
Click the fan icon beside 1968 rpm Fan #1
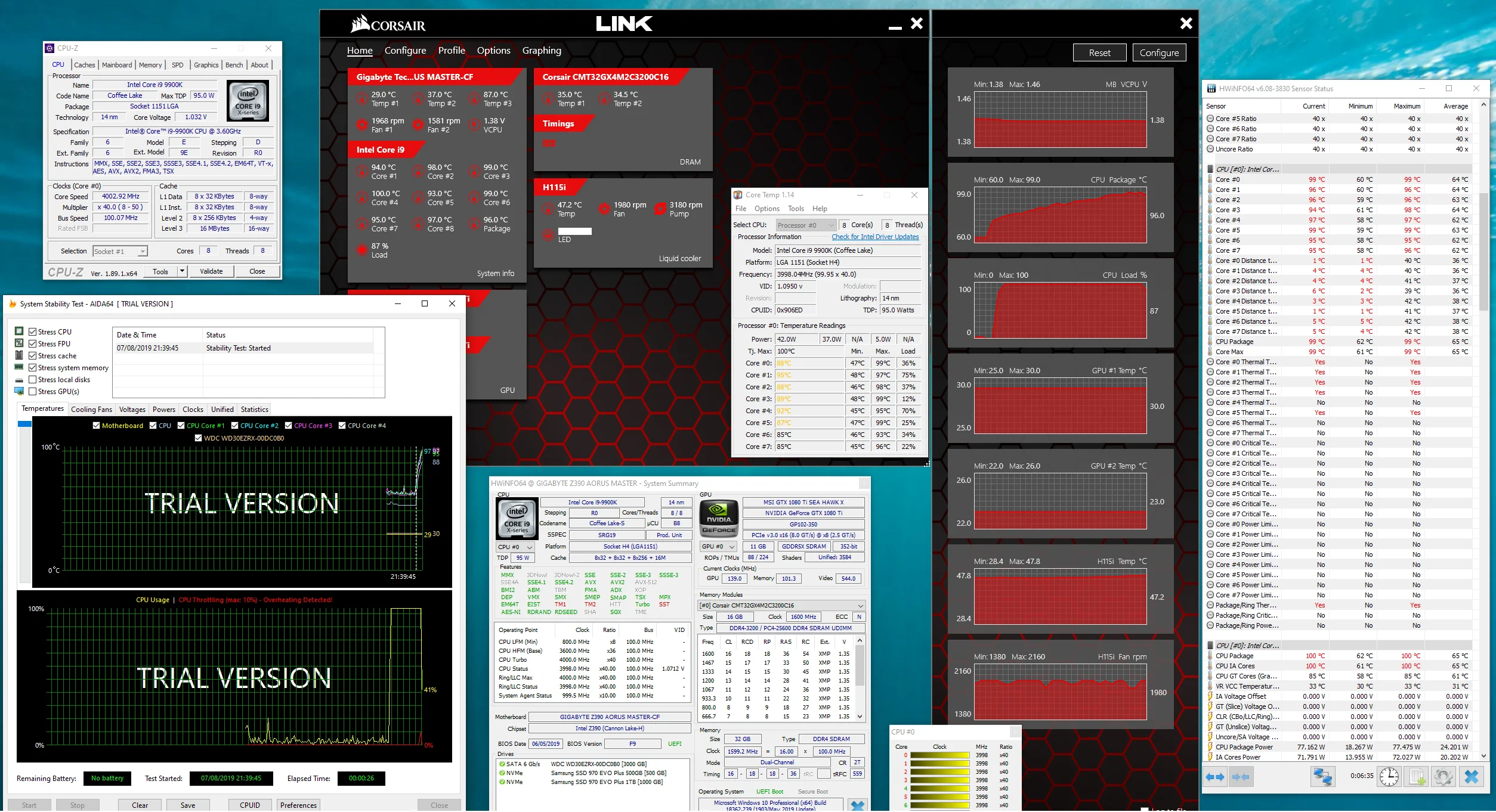click(x=362, y=125)
